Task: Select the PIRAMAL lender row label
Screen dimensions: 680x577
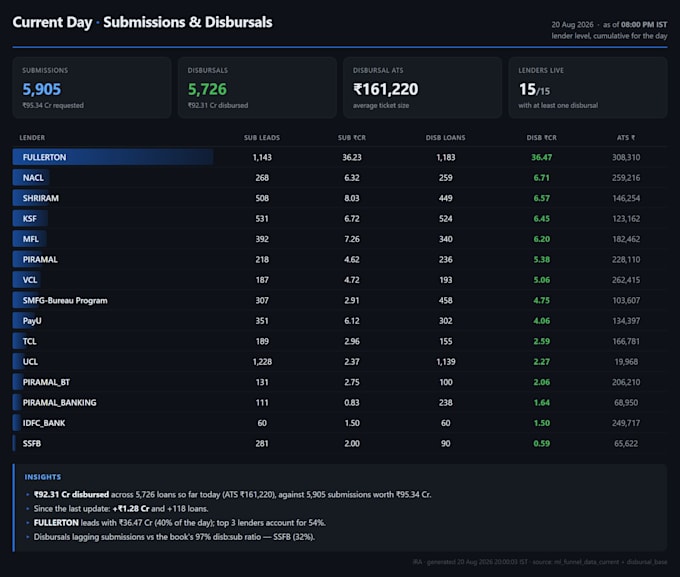Action: [x=40, y=259]
